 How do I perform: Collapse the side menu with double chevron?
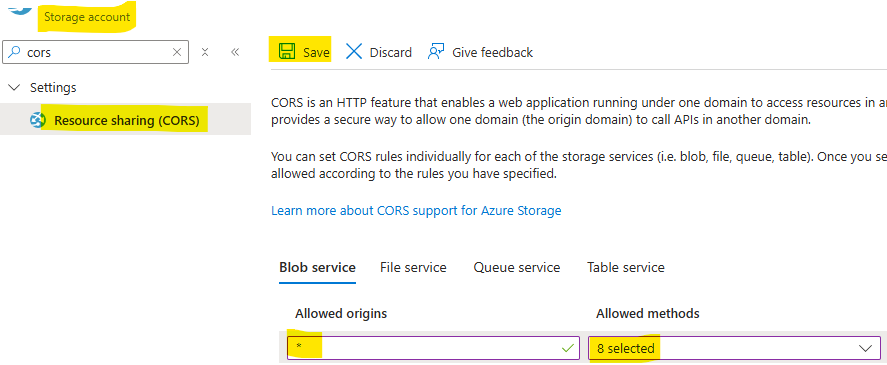[x=235, y=52]
